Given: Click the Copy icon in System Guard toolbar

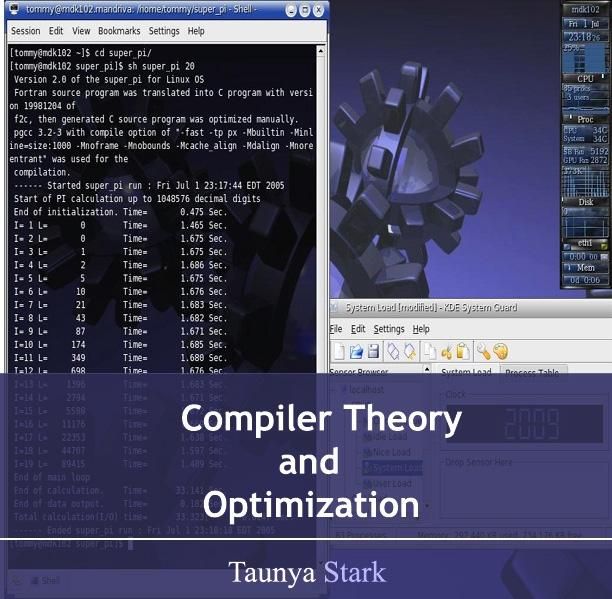Looking at the screenshot, I should [x=430, y=351].
